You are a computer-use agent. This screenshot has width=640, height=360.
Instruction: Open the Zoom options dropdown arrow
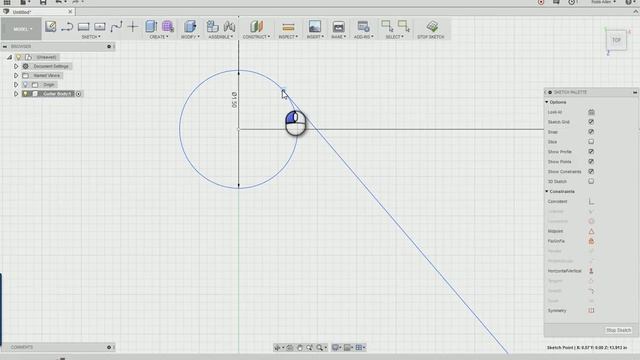[325, 347]
